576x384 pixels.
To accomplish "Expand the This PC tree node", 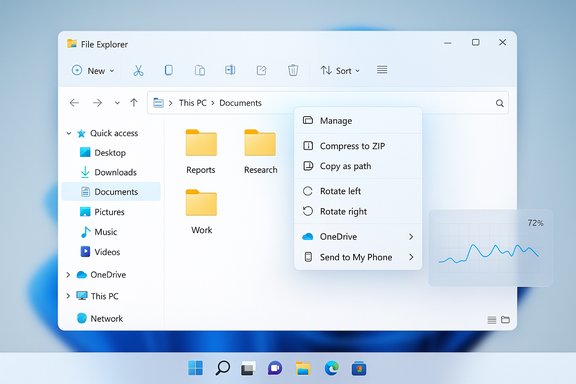I will 68,296.
